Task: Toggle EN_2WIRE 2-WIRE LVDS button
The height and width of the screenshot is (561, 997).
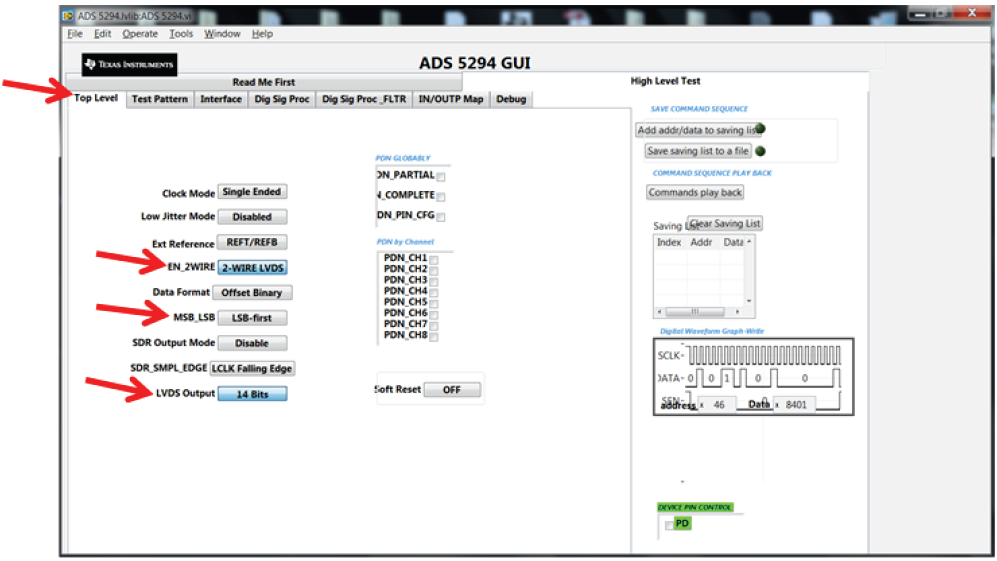Action: [x=252, y=268]
